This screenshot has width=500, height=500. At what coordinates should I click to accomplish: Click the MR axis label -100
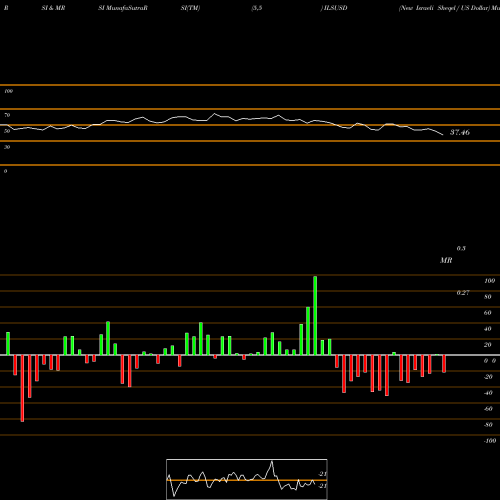(x=490, y=441)
